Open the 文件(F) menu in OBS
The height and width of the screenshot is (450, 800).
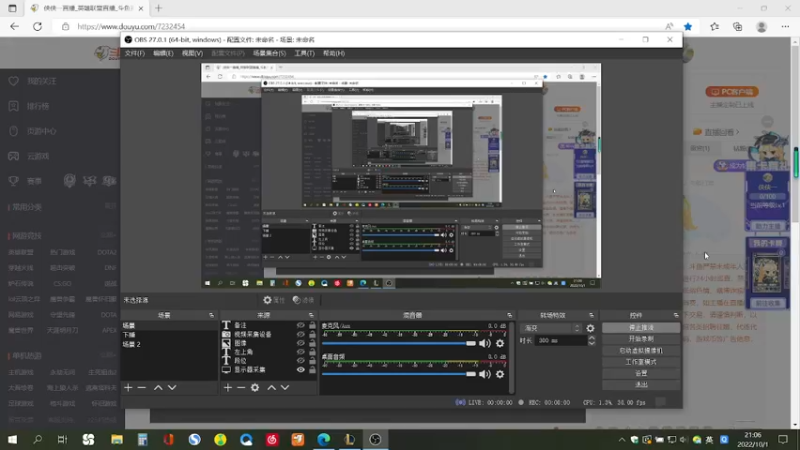(x=135, y=53)
